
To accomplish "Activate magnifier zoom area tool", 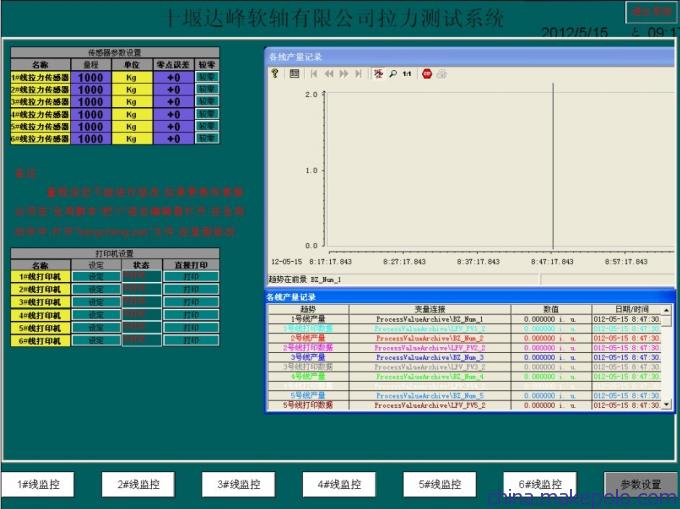I will coord(393,74).
